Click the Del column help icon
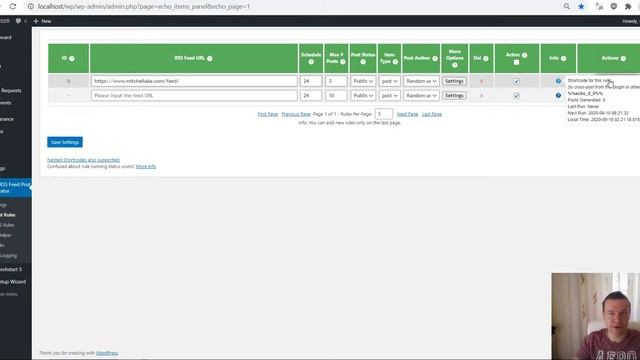Screen dimensions: 640x360 [486, 58]
